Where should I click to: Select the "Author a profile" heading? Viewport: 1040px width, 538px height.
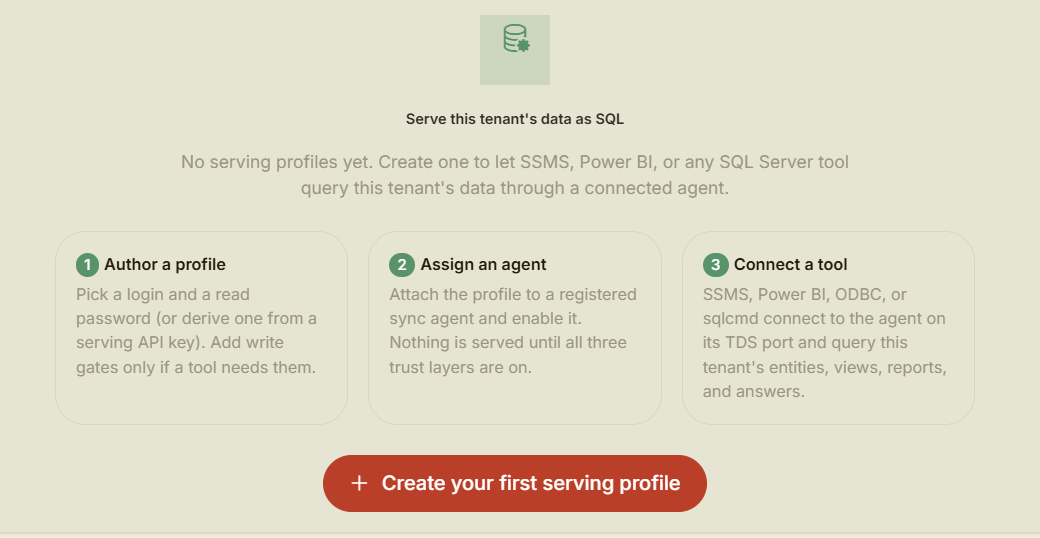(x=164, y=265)
